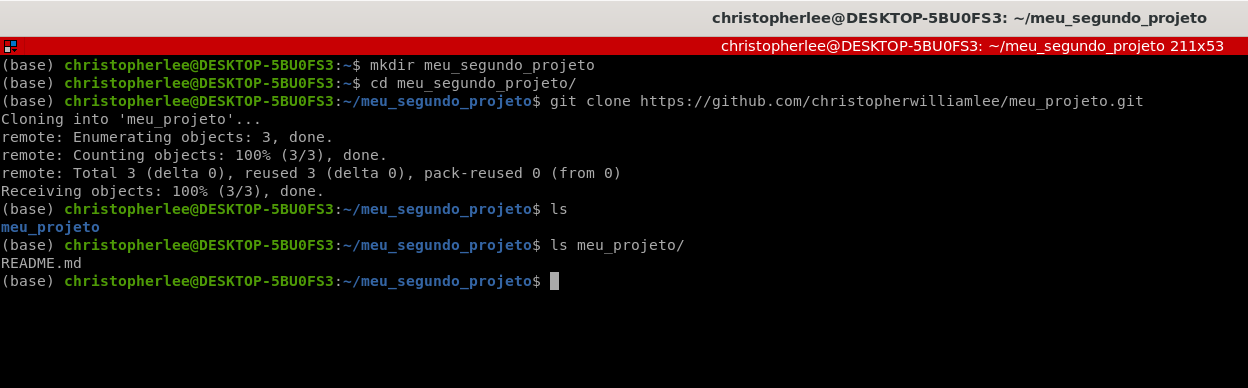Click the 'Enumerating objects' output line

coord(167,137)
